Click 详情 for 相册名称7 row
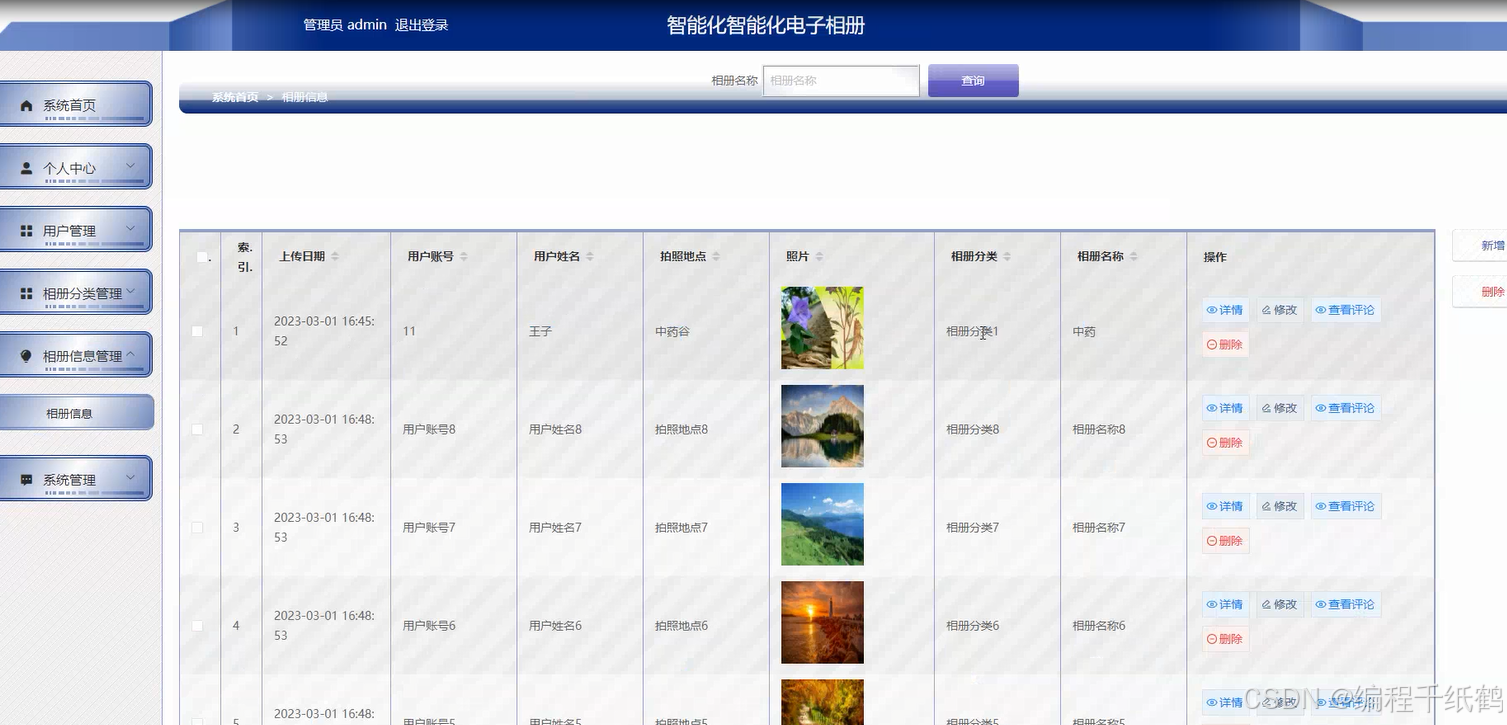This screenshot has height=725, width=1507. pos(1225,506)
